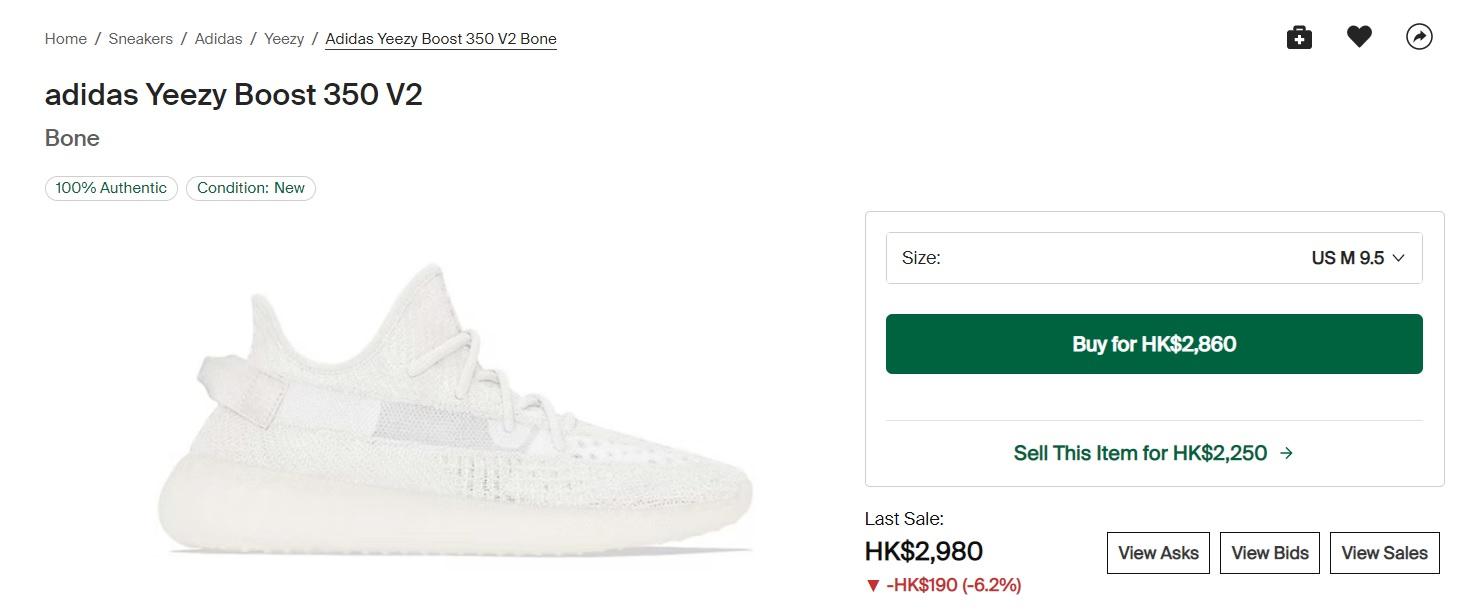Click the 100% Authentic badge

[111, 188]
